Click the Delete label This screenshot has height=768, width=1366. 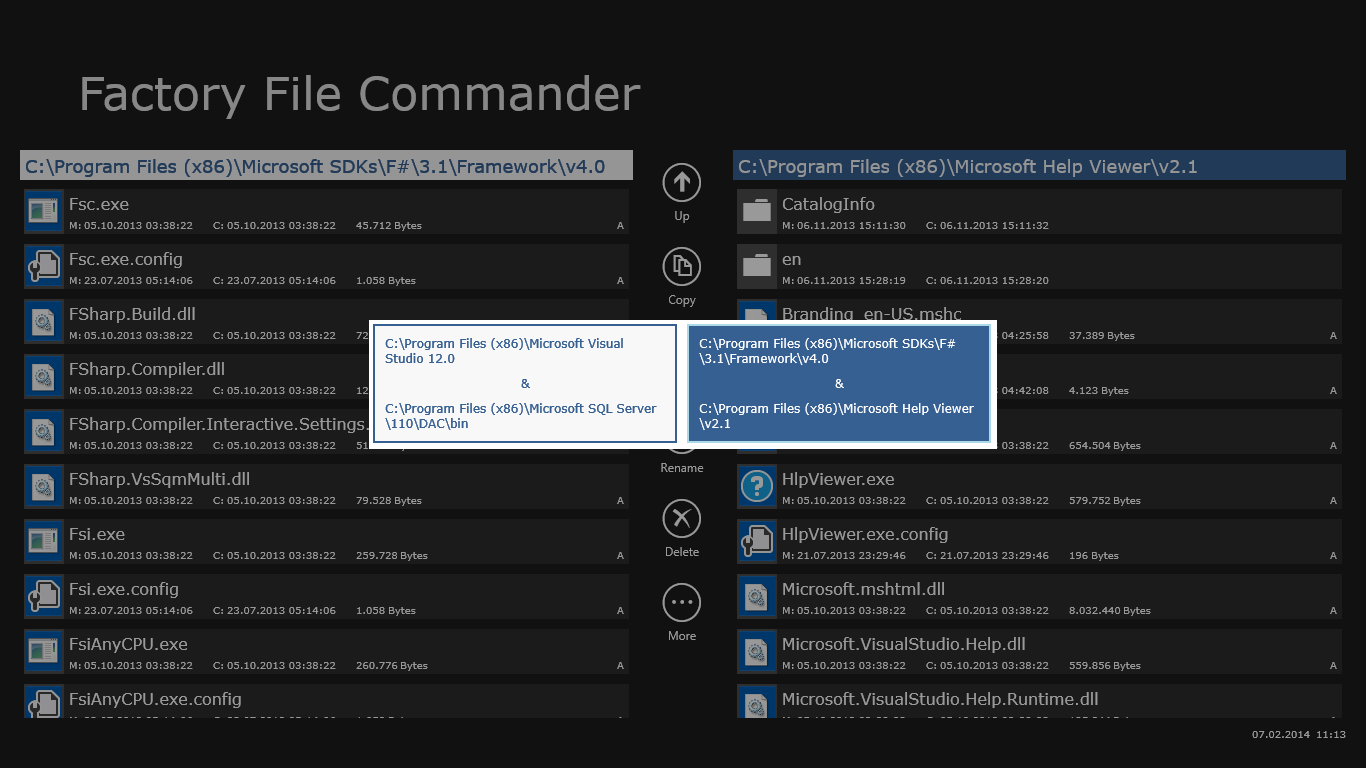(682, 552)
